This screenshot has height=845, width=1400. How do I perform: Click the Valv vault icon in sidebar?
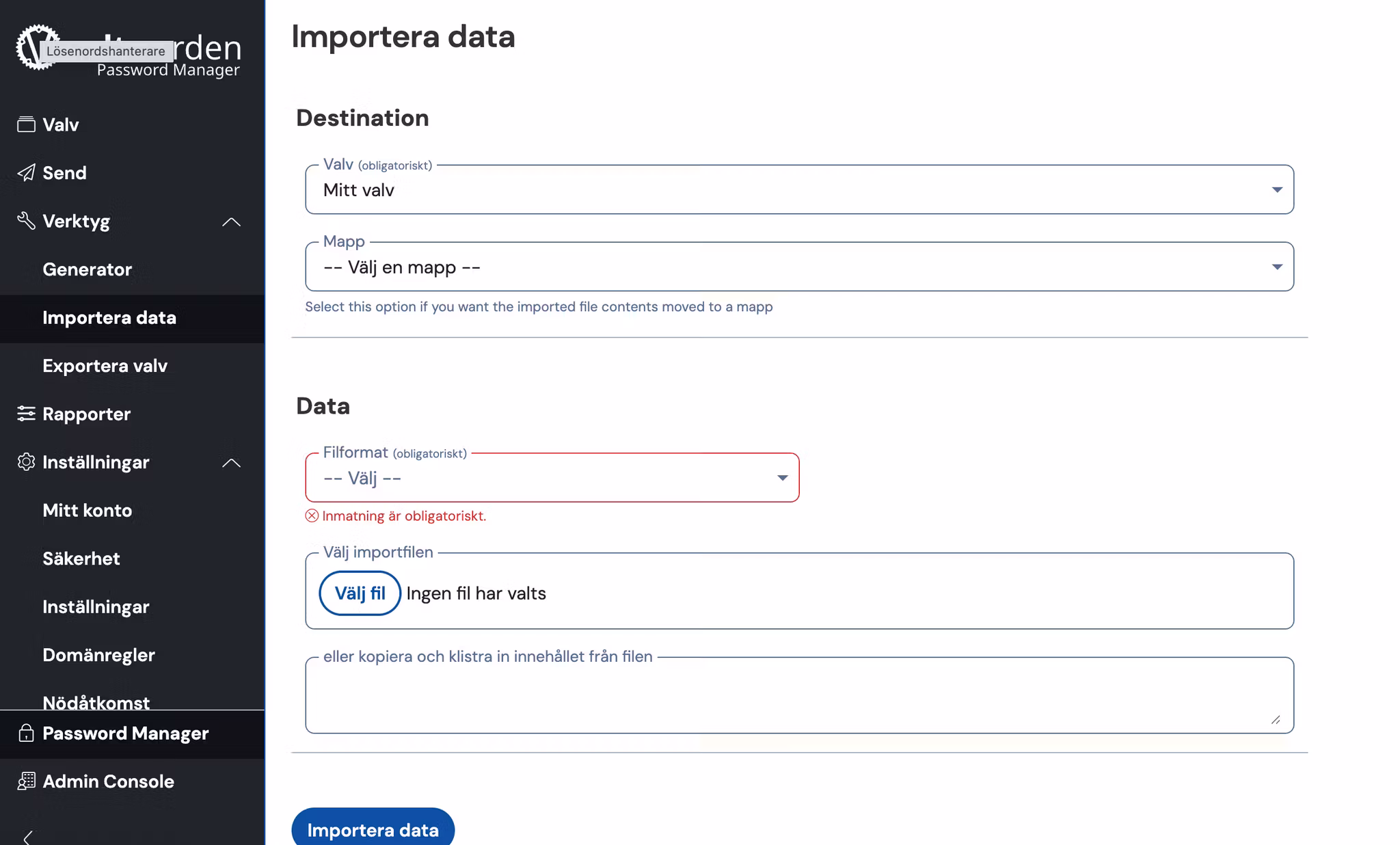pos(26,124)
